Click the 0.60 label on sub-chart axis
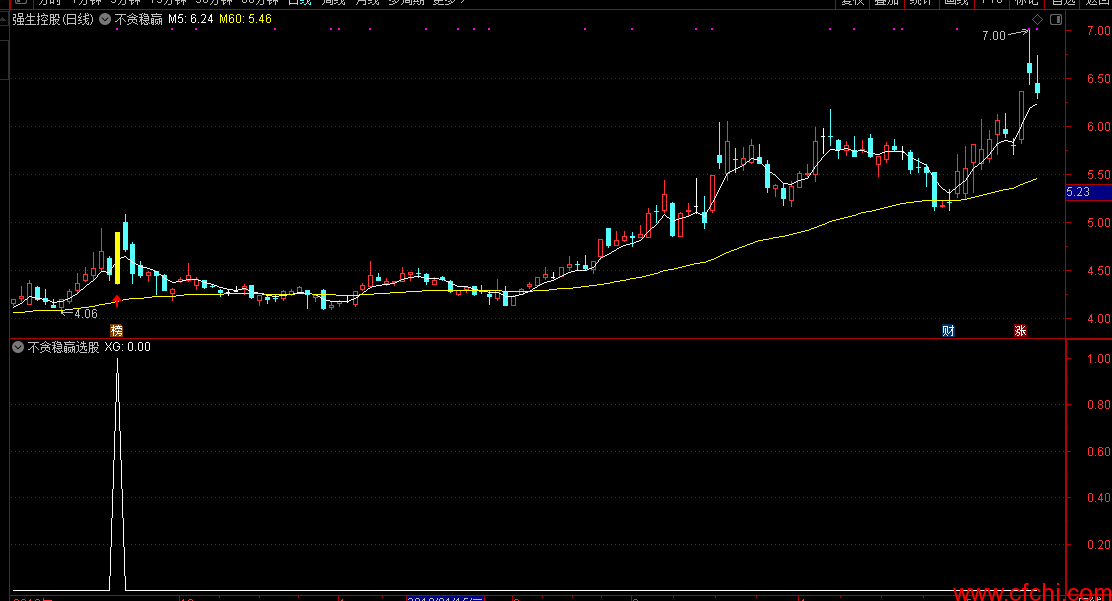Screen dimensions: 1112x601 (x=1099, y=452)
